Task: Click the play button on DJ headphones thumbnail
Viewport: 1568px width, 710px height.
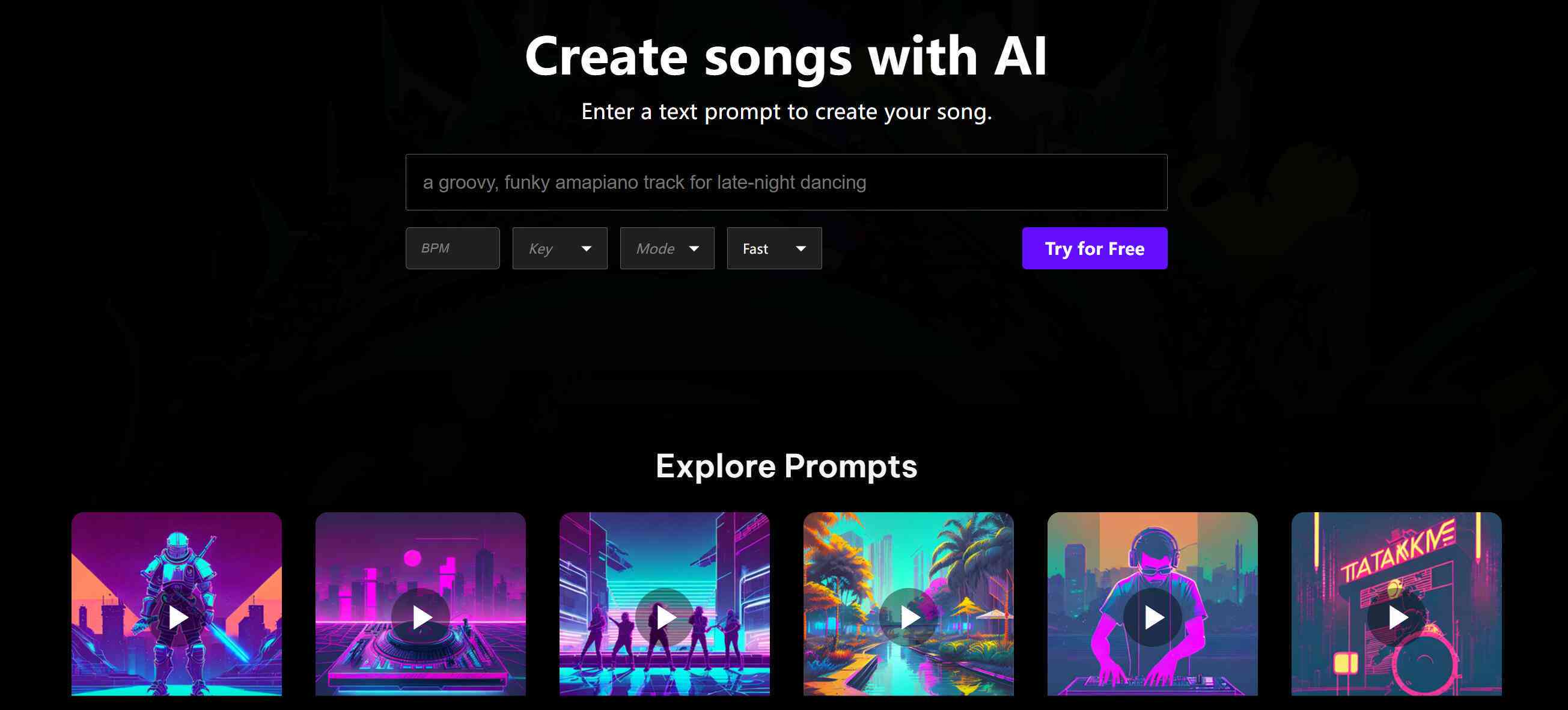Action: coord(1153,616)
